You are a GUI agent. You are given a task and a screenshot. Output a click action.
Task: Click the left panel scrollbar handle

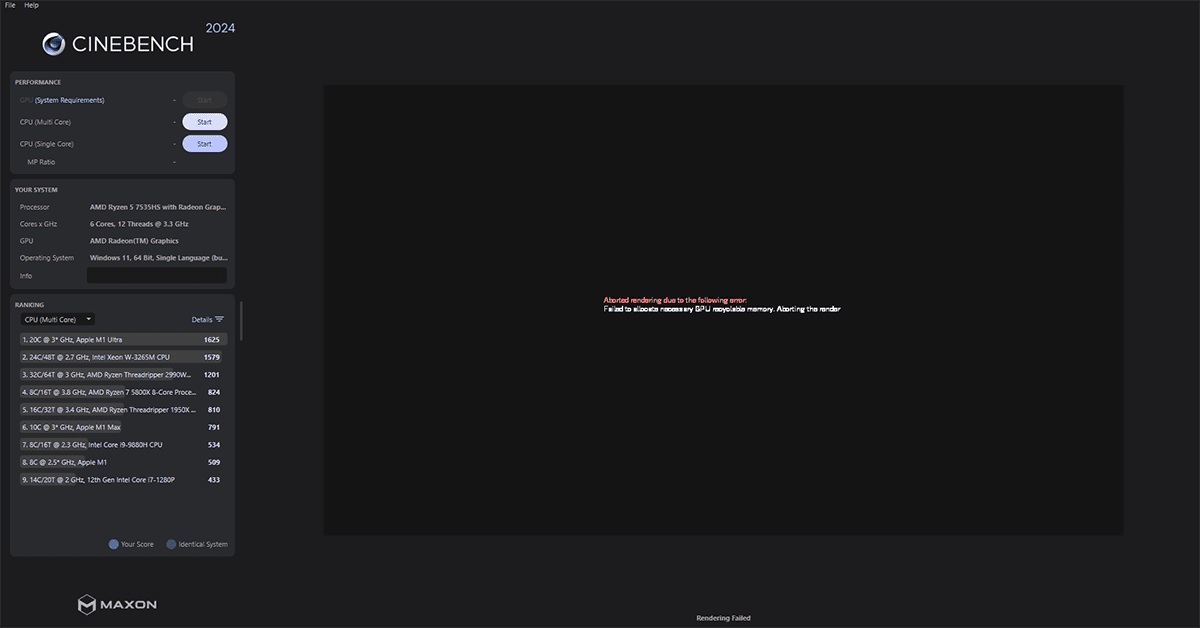pos(241,321)
